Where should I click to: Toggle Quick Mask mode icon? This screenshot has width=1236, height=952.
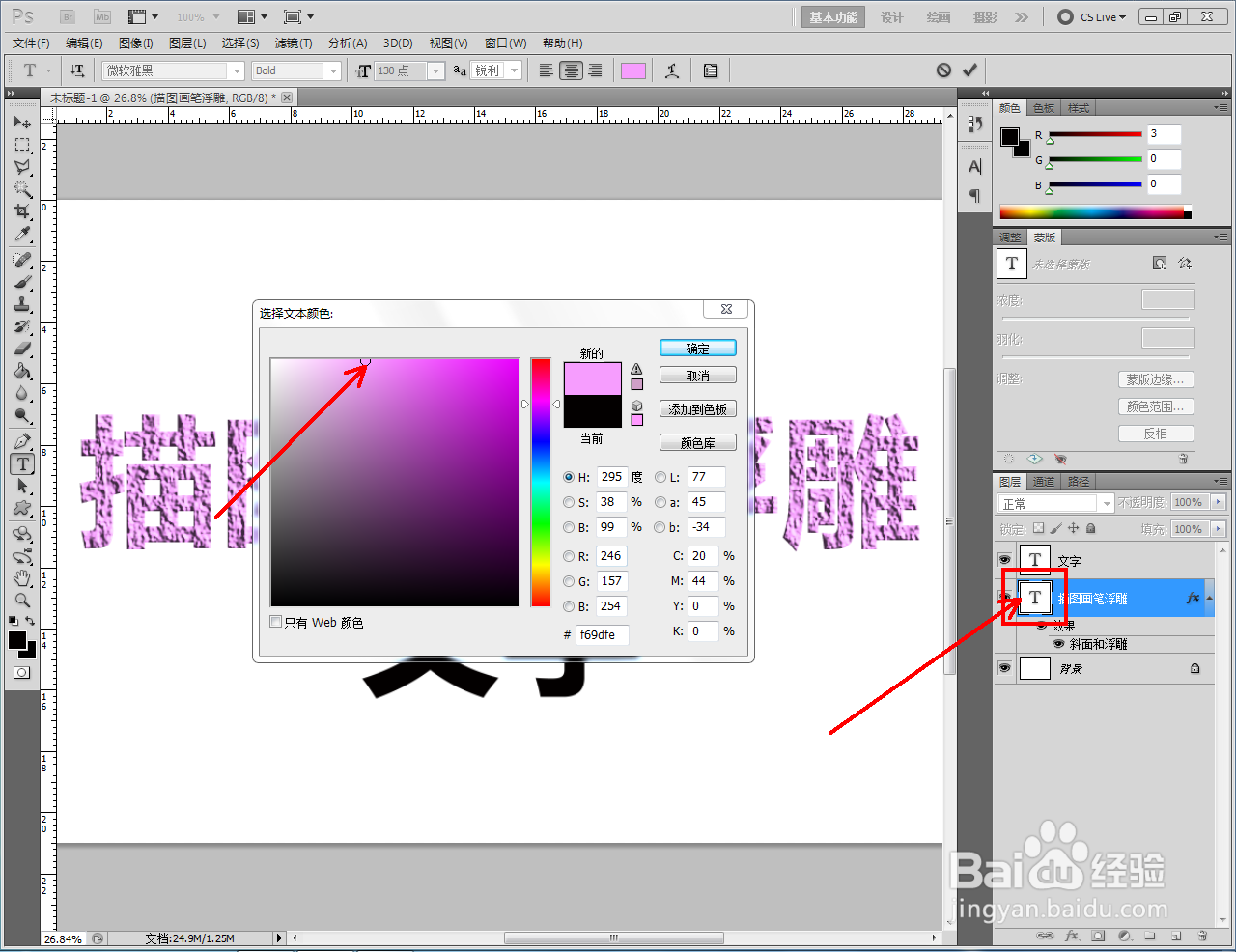[x=21, y=672]
